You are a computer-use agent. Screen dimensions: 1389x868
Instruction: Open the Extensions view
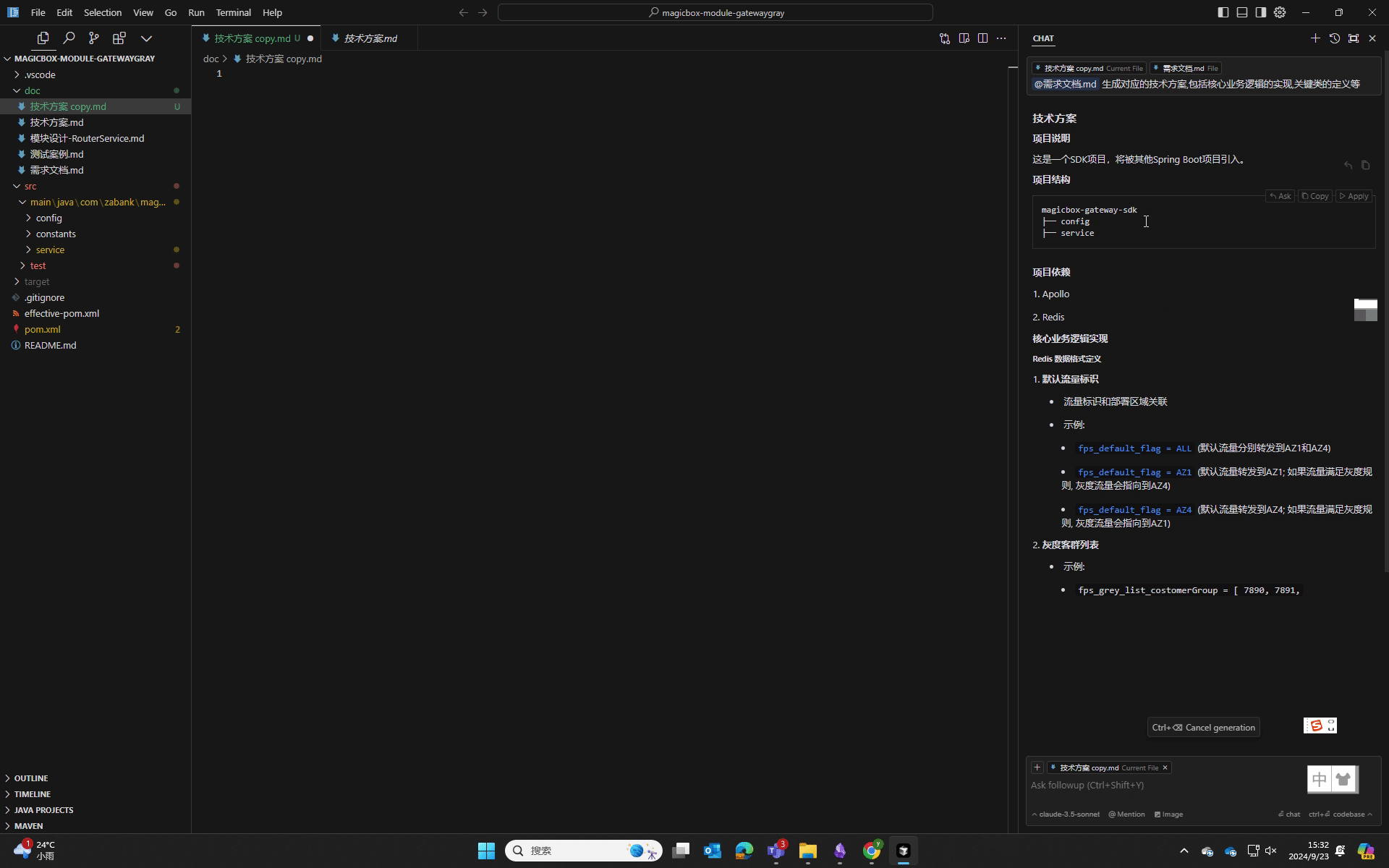point(119,38)
